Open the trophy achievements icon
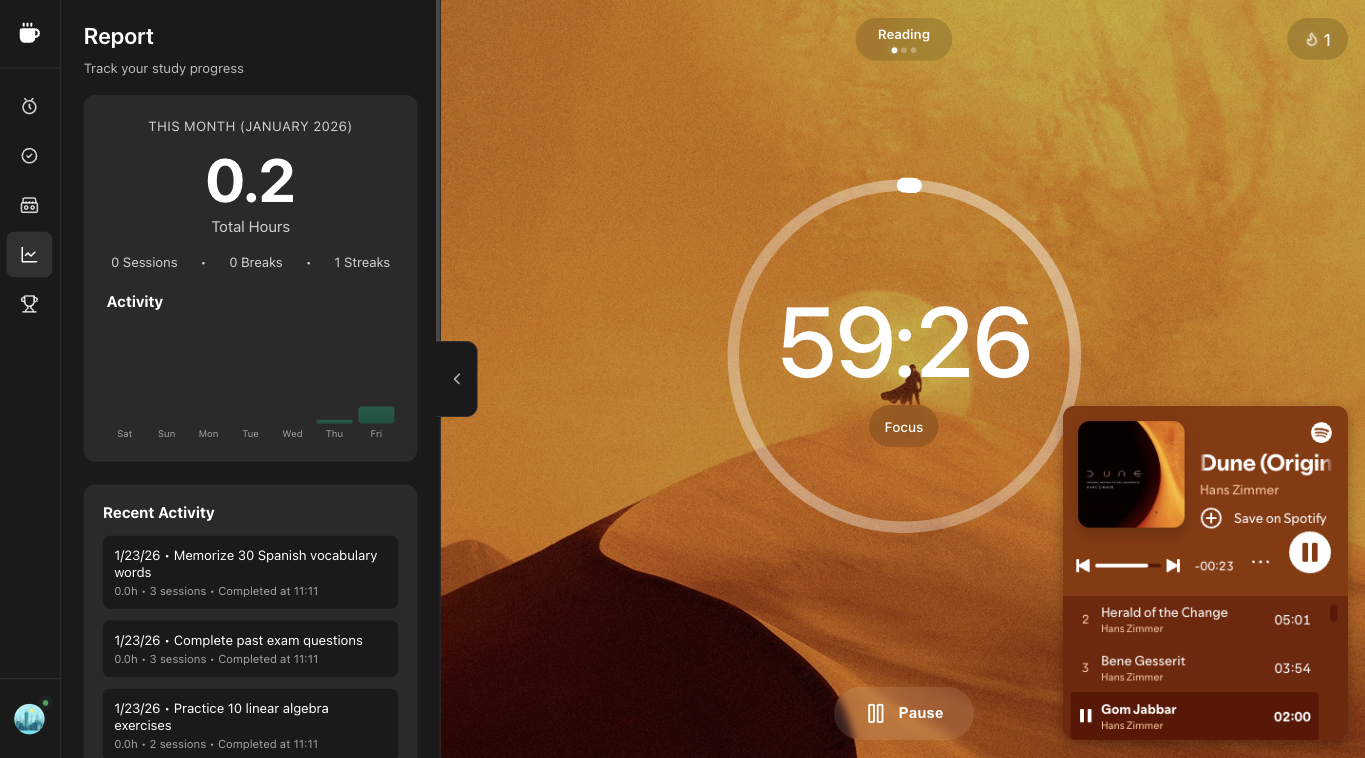Viewport: 1365px width, 758px height. click(x=29, y=304)
